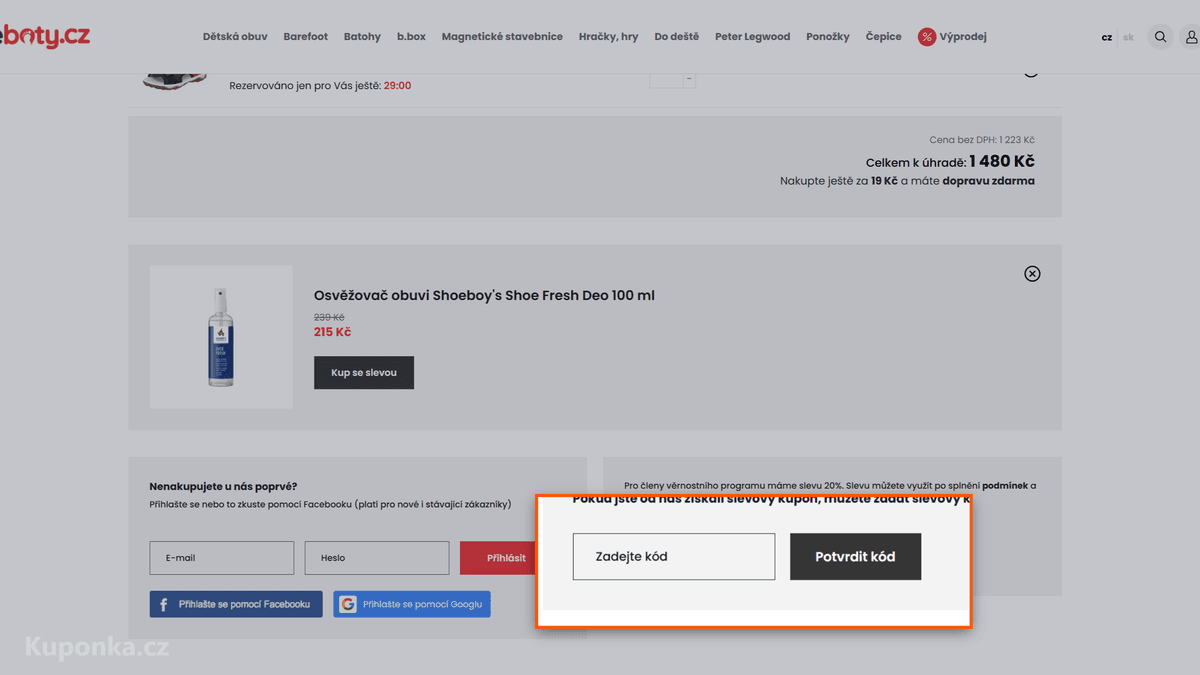Open b.box menu

coord(411,37)
